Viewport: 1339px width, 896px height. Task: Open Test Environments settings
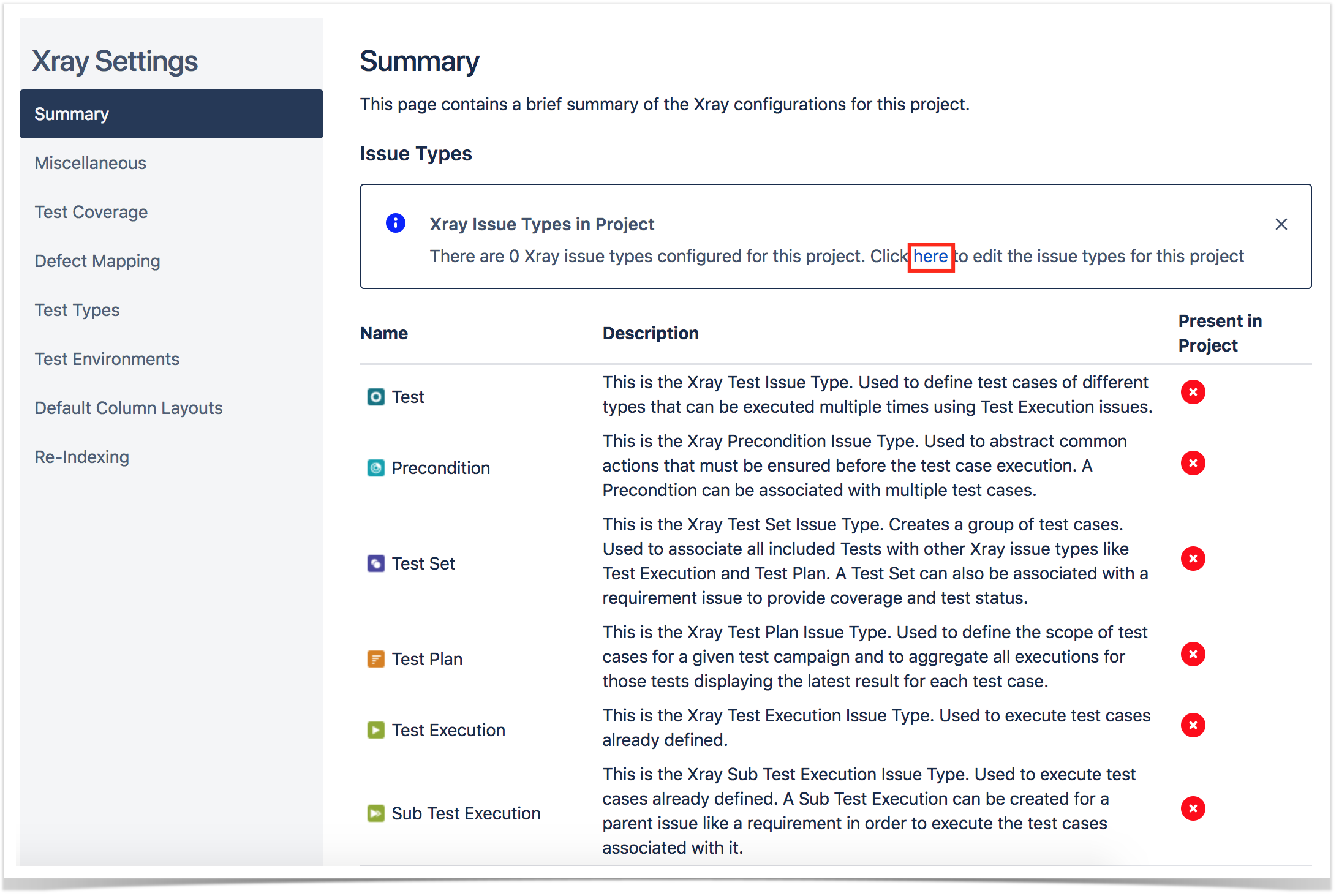pos(172,359)
